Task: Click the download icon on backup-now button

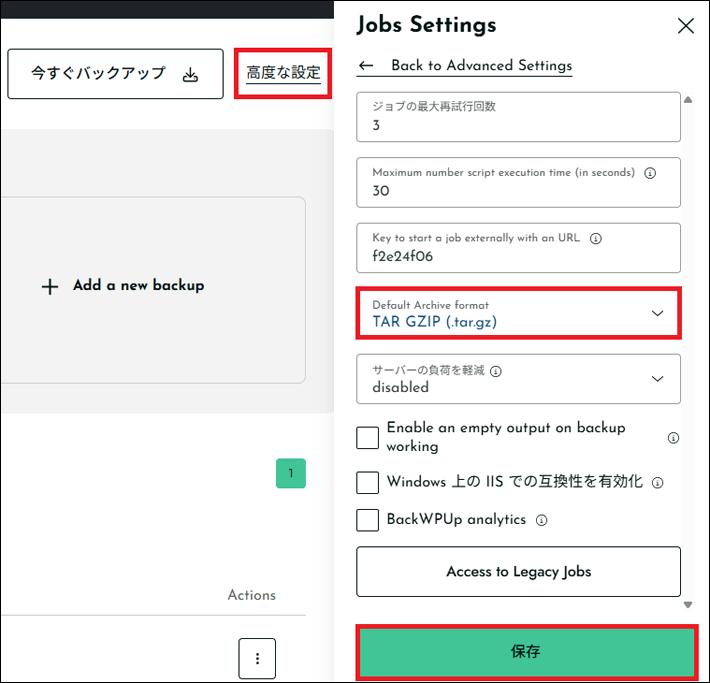Action: pos(191,75)
